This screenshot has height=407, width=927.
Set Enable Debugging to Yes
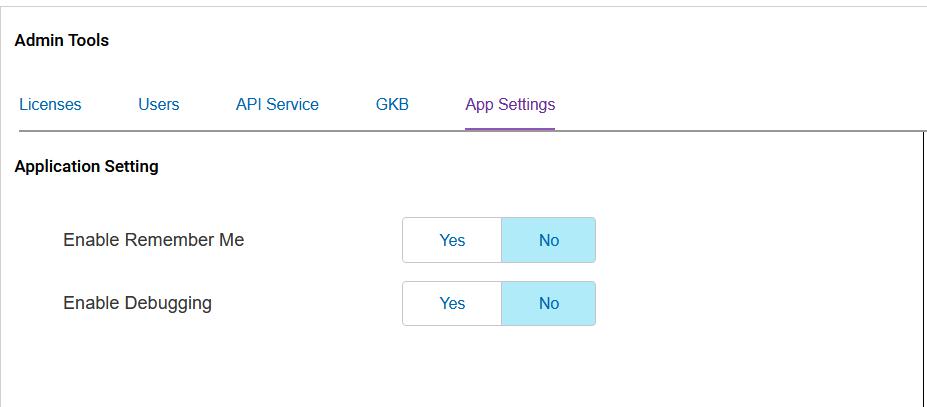coord(452,303)
